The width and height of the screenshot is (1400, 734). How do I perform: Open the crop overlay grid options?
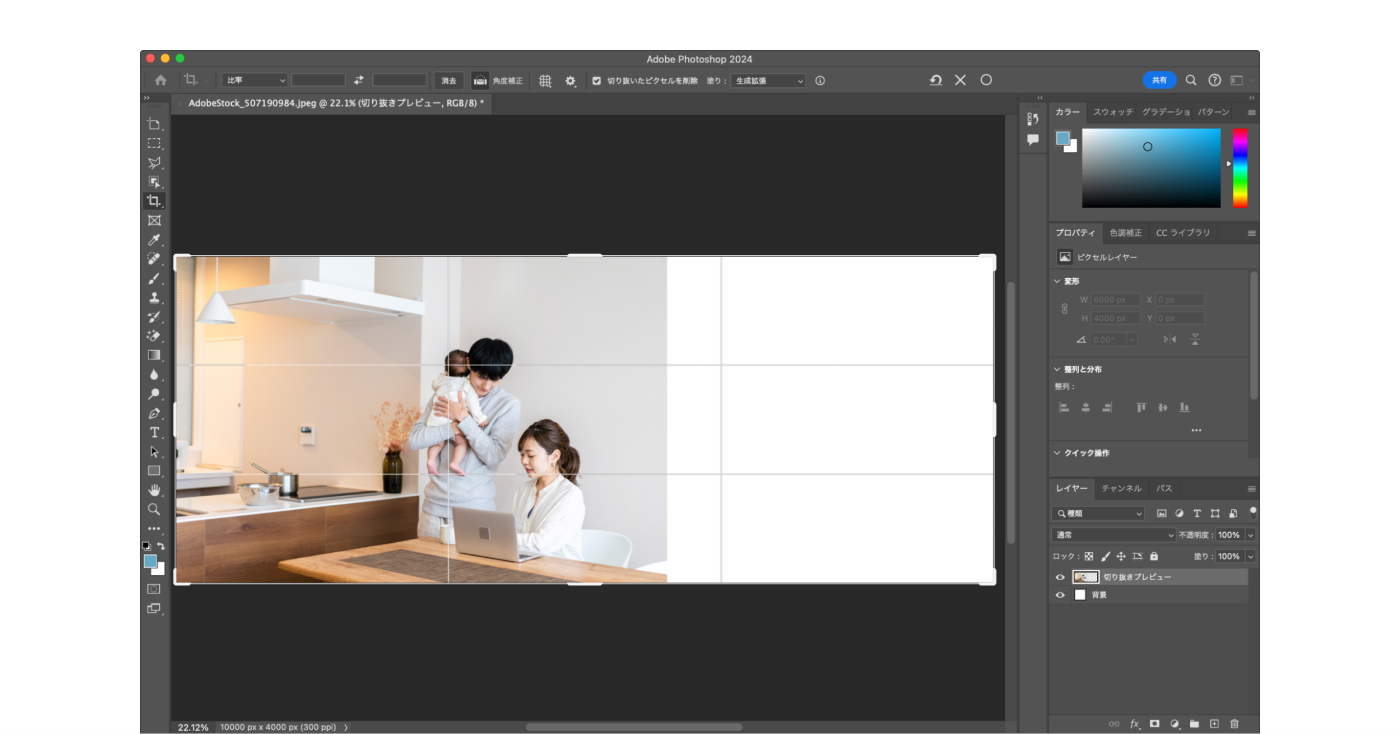(545, 81)
